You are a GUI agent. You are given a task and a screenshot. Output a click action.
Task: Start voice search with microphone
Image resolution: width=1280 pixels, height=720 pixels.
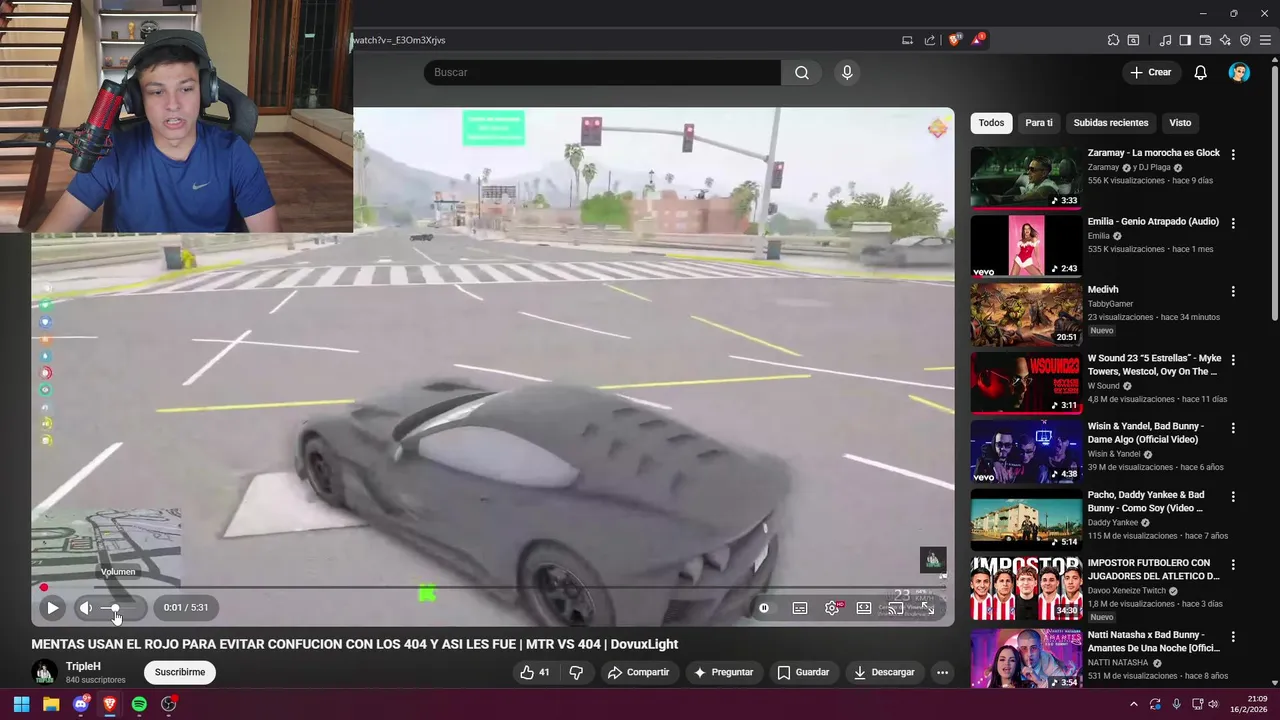click(847, 72)
